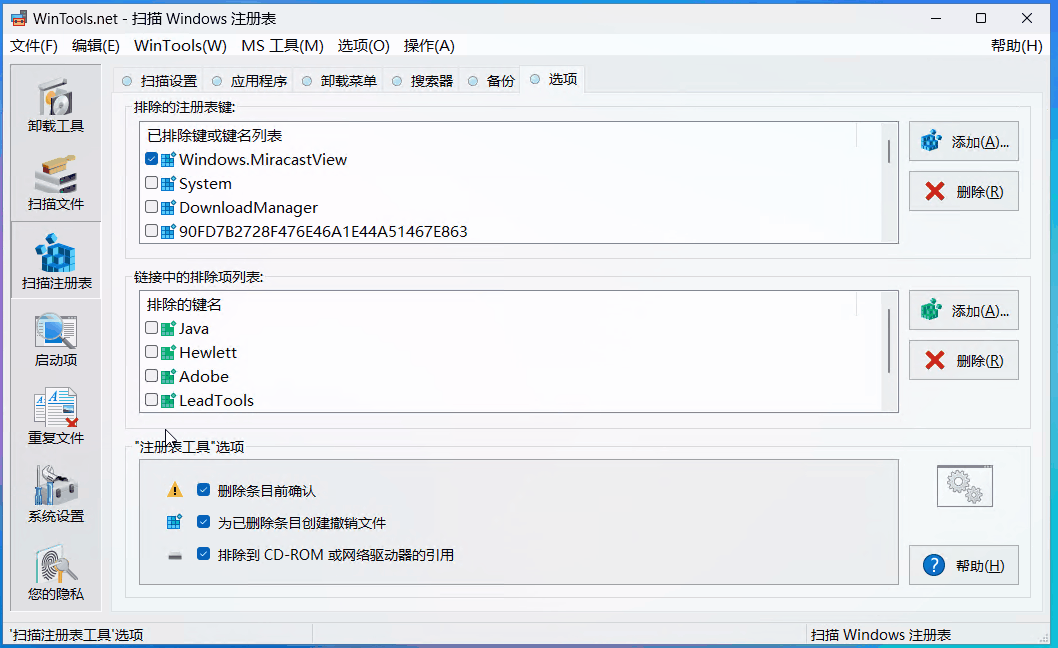
Task: Click the drive icon by CD-ROM option
Action: click(x=175, y=556)
